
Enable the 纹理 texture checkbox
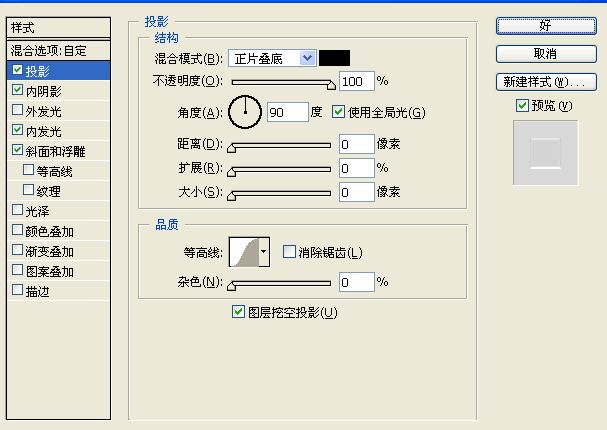click(x=28, y=190)
